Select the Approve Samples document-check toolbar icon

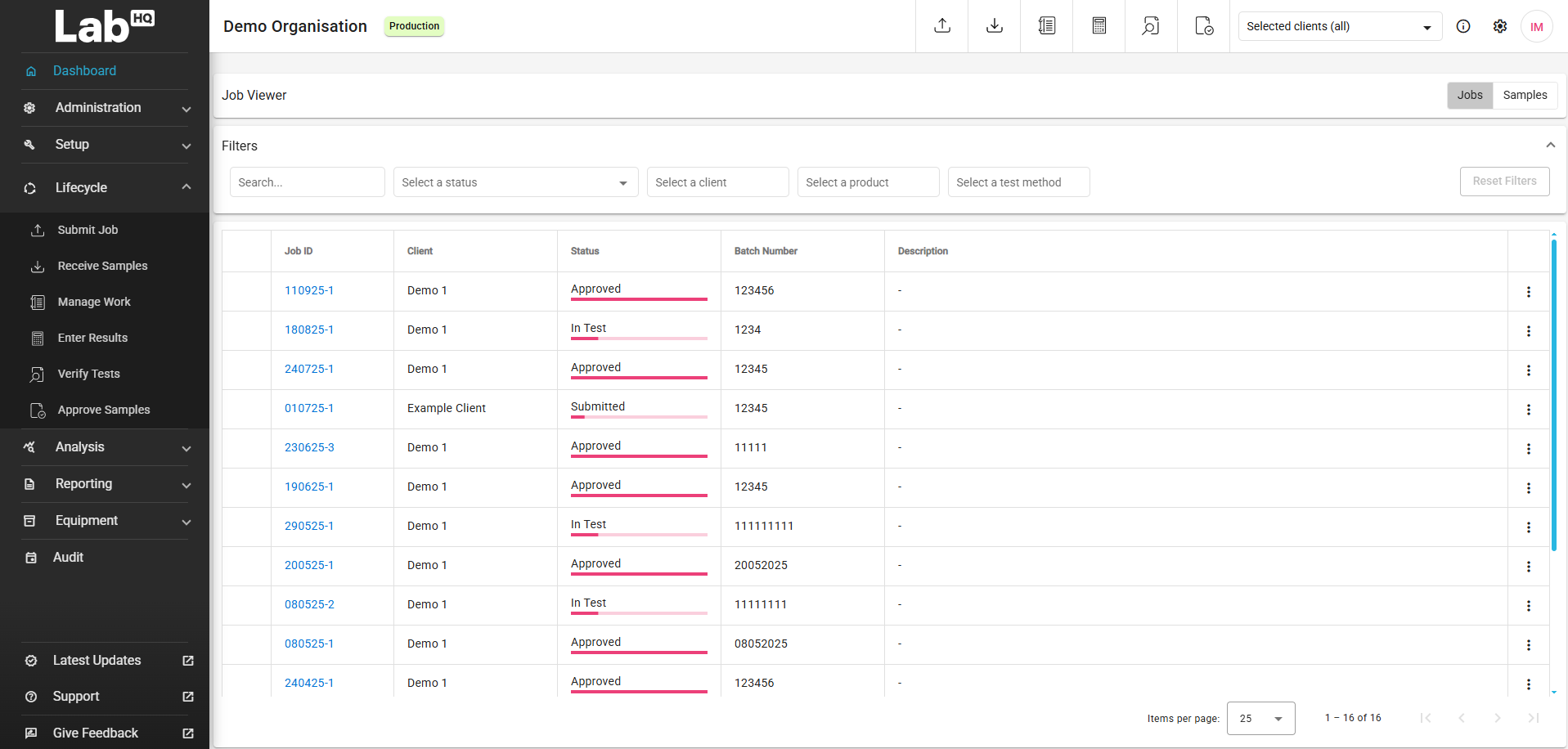tap(1203, 25)
